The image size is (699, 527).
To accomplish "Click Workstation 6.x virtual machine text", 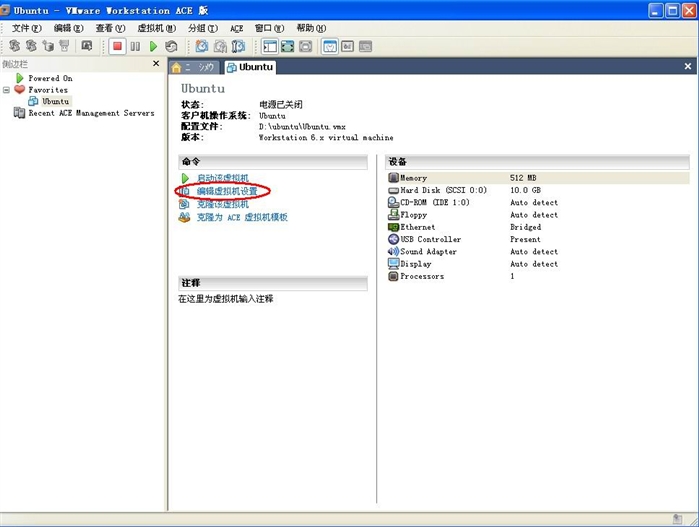I will pos(326,138).
